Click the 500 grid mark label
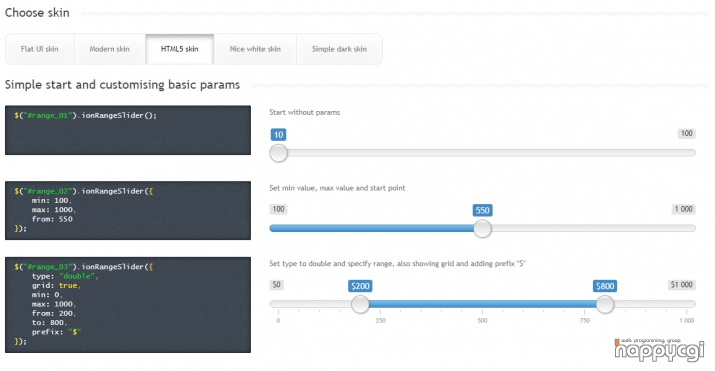The width and height of the screenshot is (715, 371). coord(482,320)
